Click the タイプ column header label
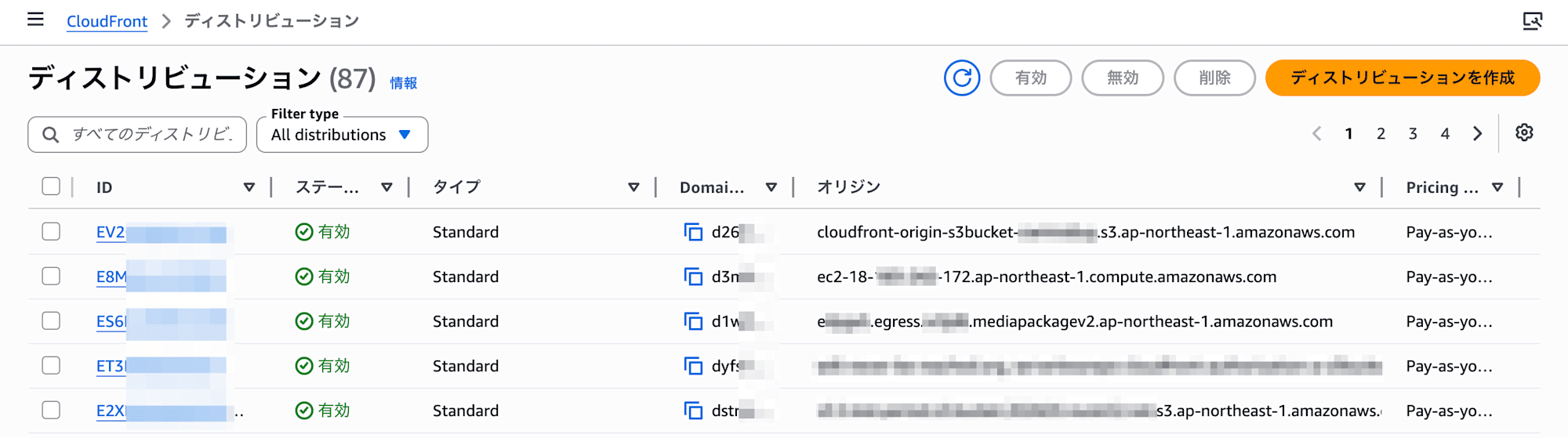Screen dimensions: 1568x438 (x=456, y=187)
